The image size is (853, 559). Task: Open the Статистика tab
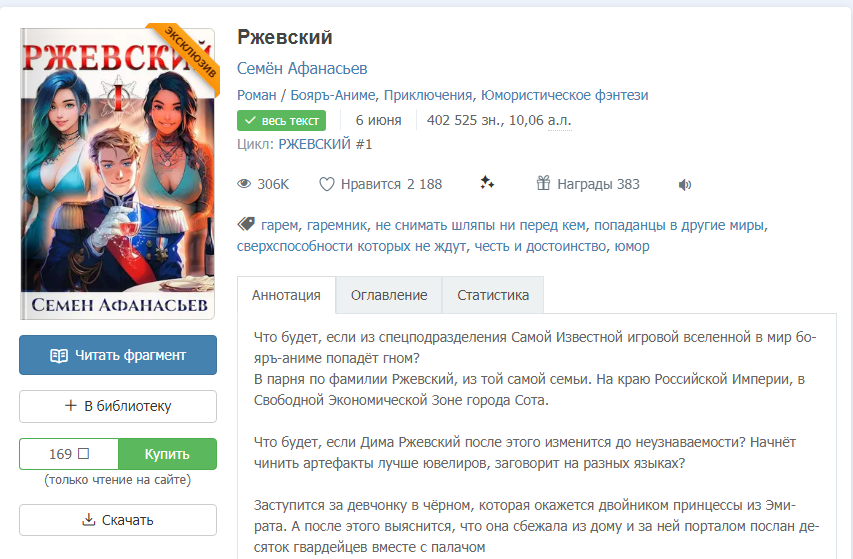493,295
